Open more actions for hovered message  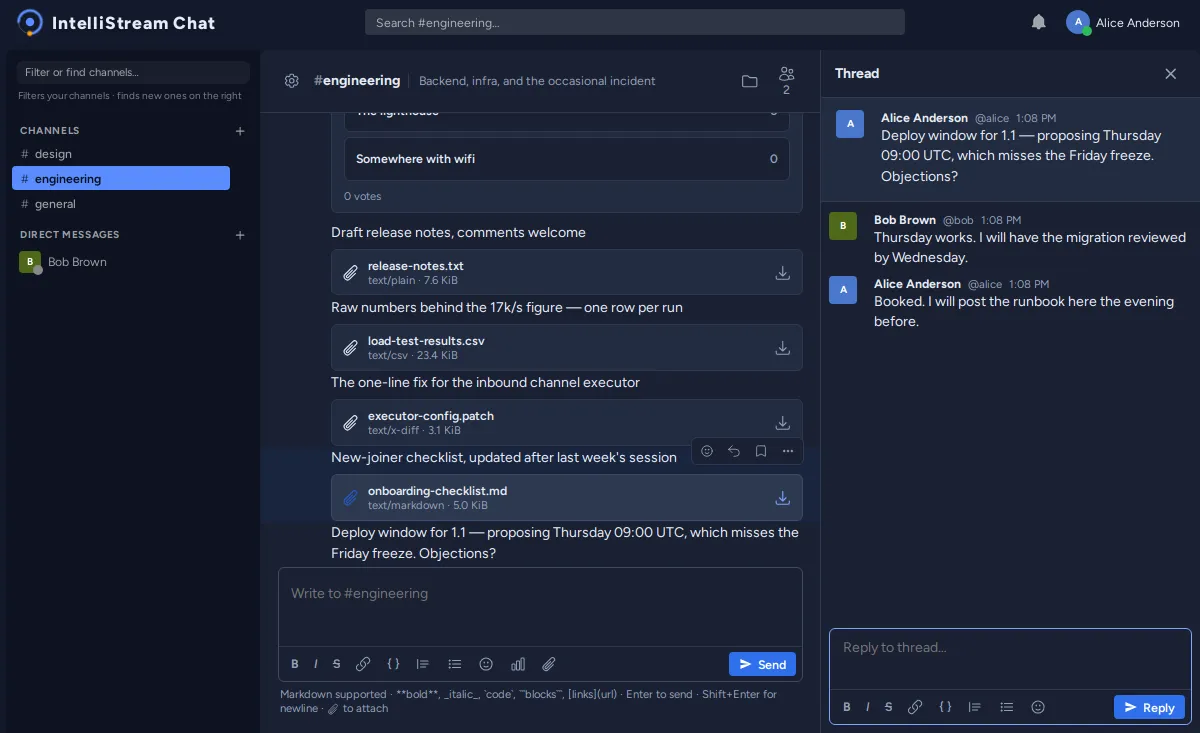(x=788, y=451)
